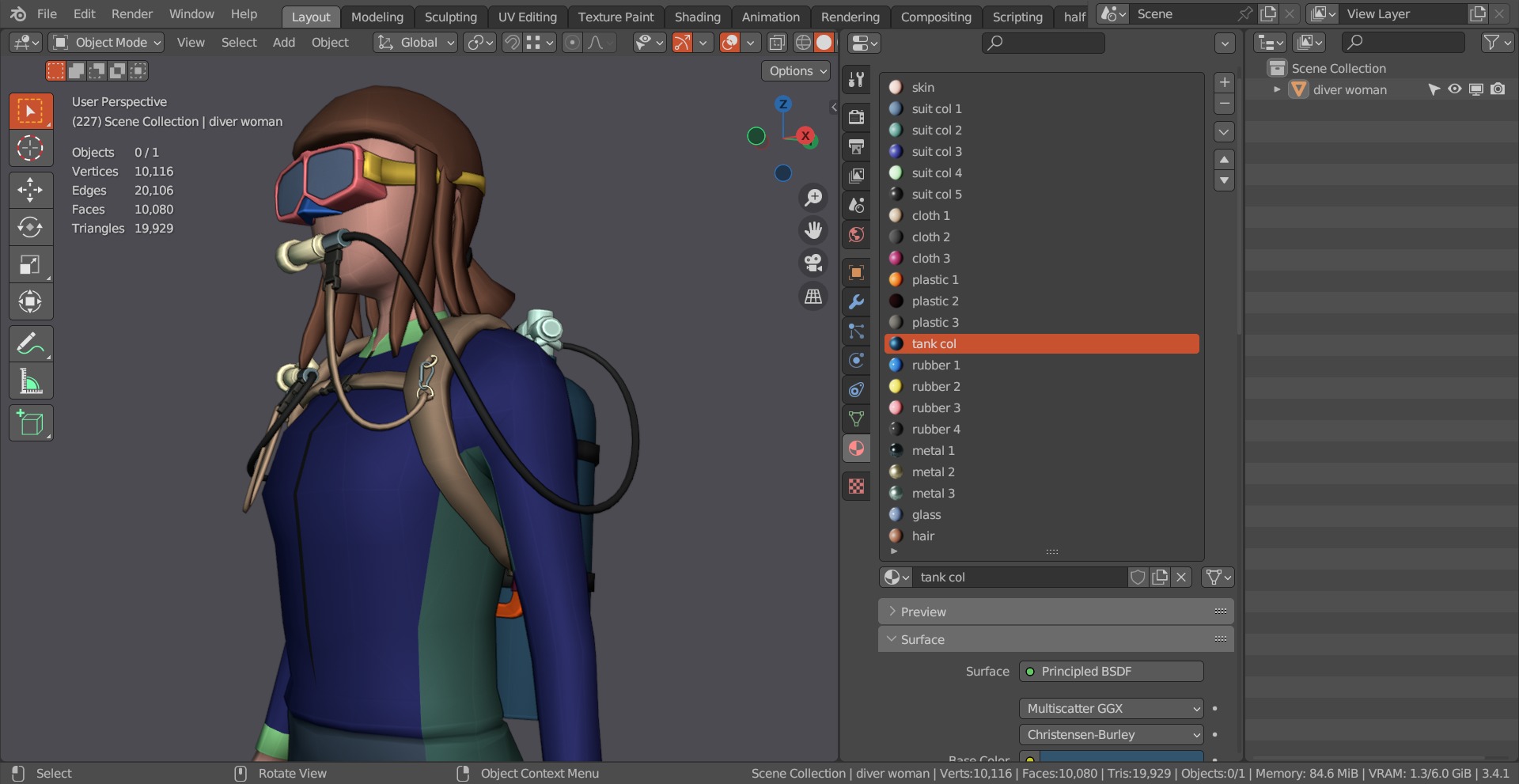Switch to the Sculpting workspace tab
Viewport: 1519px width, 784px height.
pyautogui.click(x=450, y=17)
